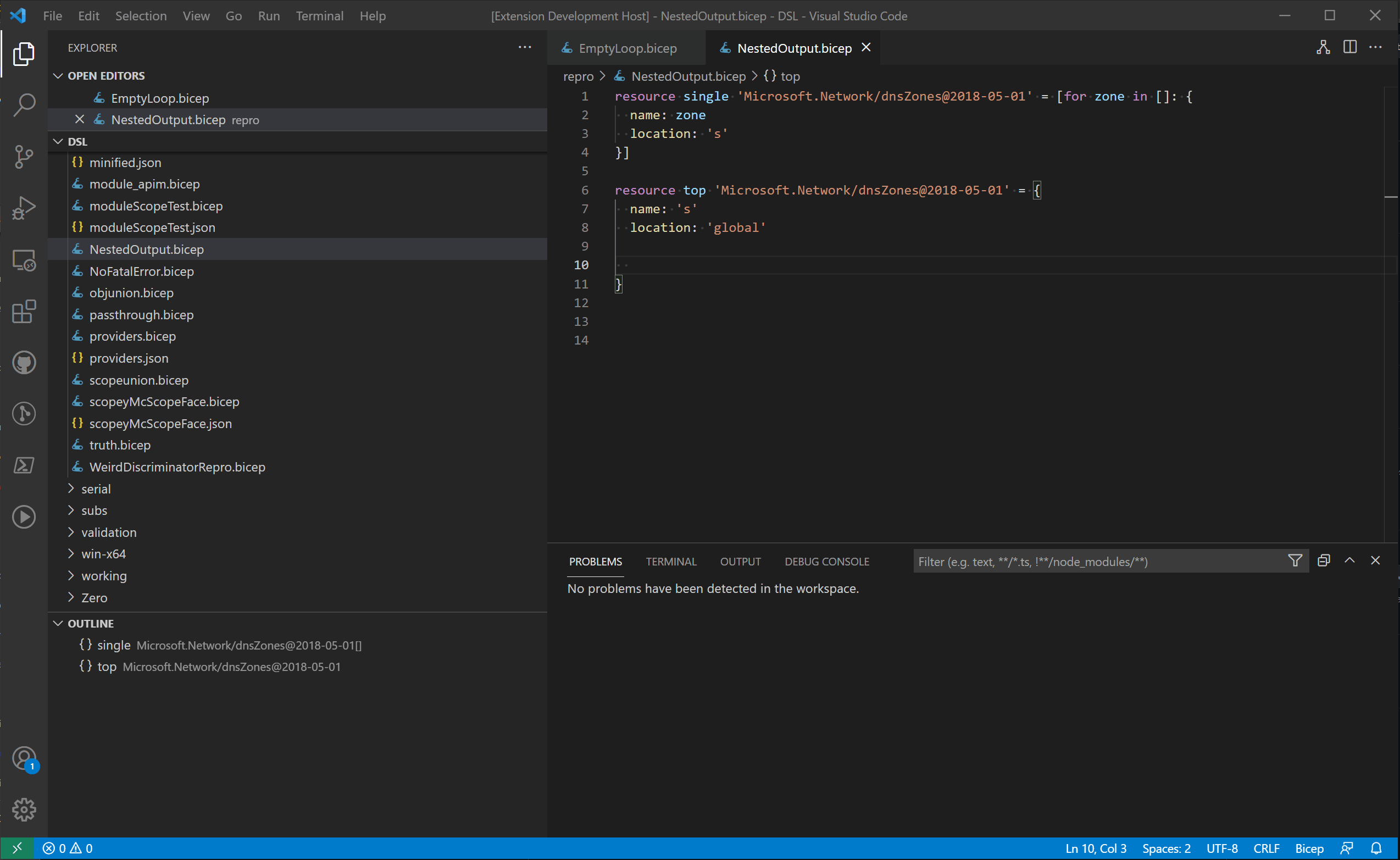Open the GitHub view in activity bar
The height and width of the screenshot is (860, 1400).
(24, 363)
